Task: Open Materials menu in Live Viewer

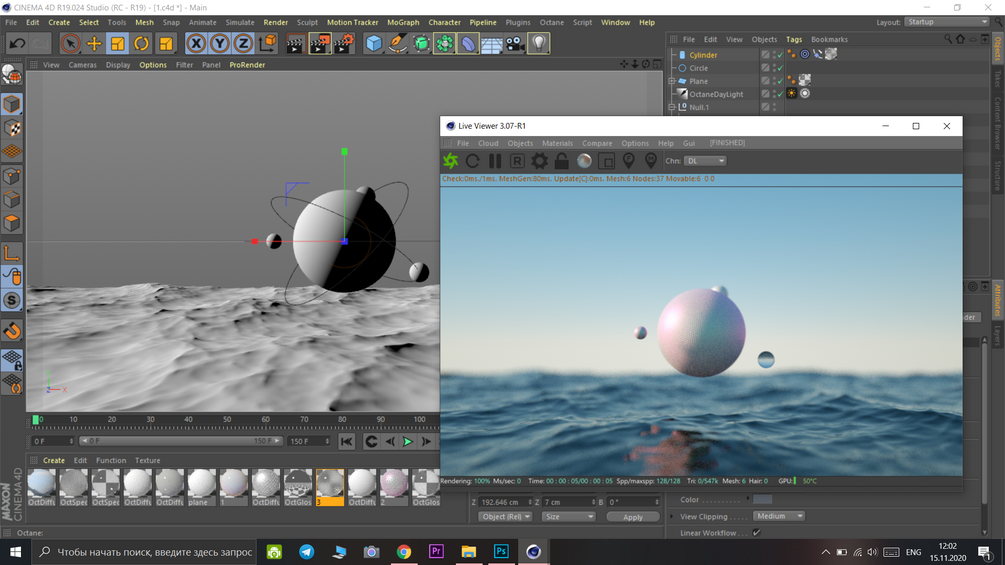Action: pyautogui.click(x=557, y=143)
